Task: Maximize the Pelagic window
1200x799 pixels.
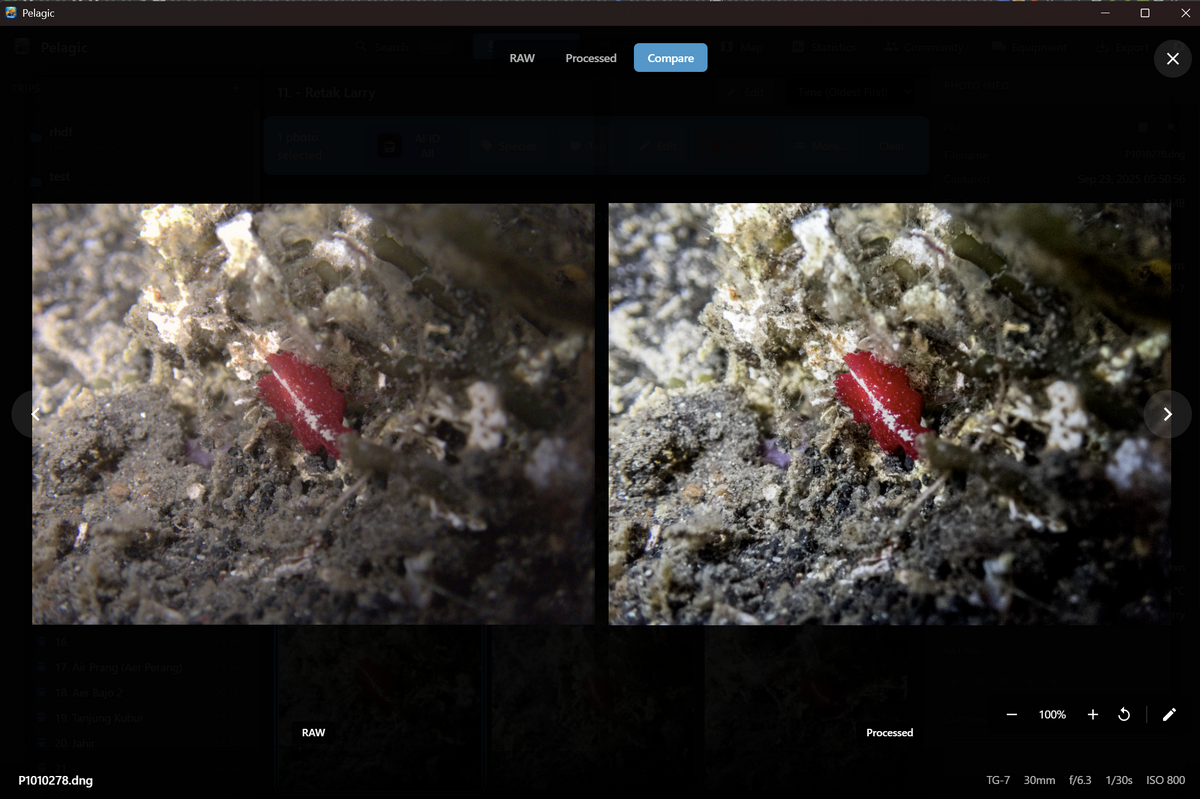Action: pyautogui.click(x=1145, y=13)
